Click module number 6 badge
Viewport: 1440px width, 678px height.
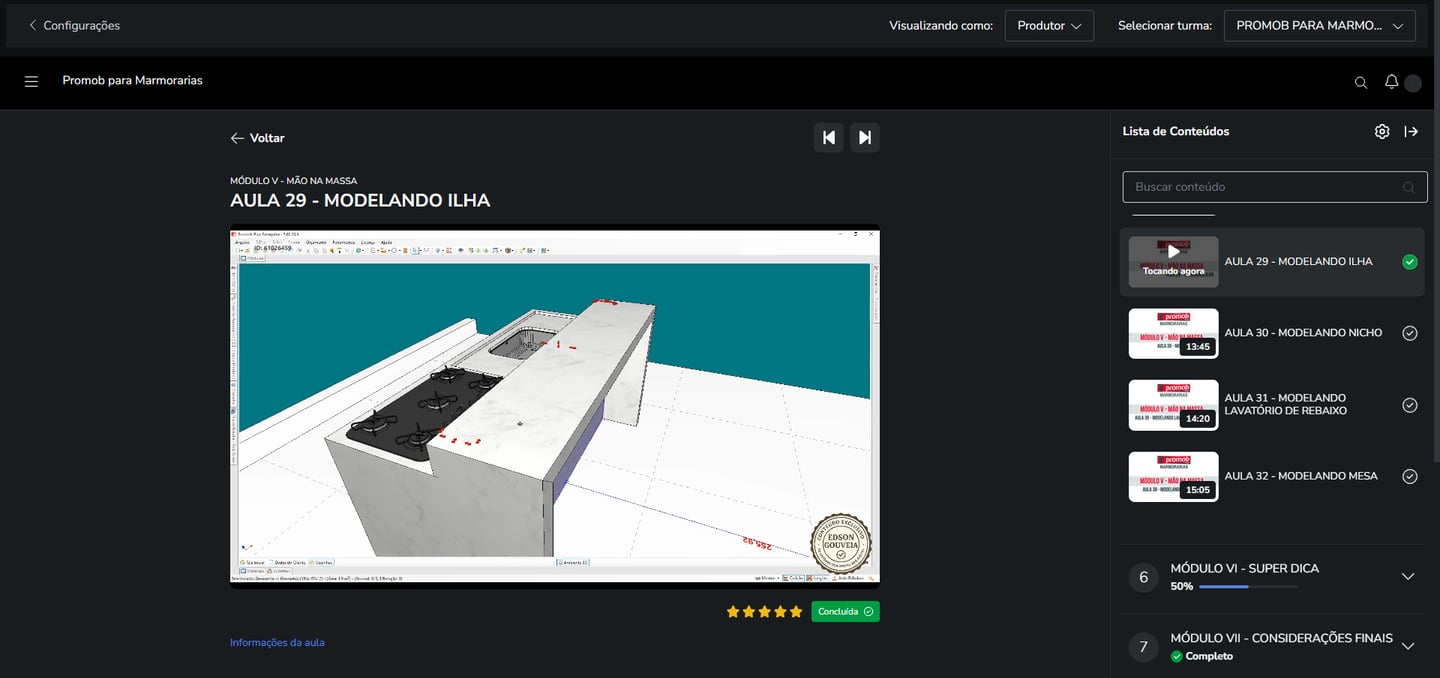[1144, 577]
